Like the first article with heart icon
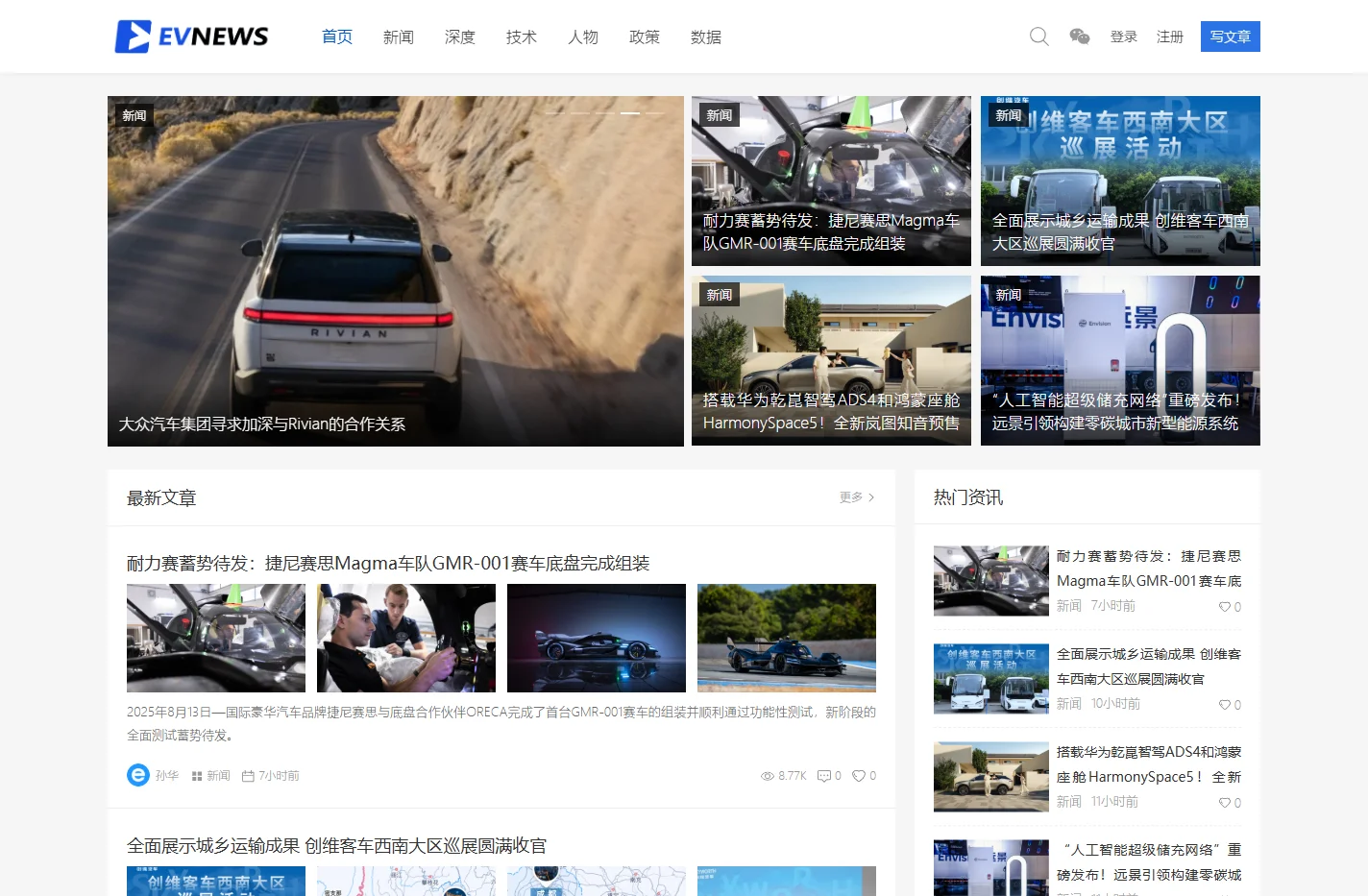Image resolution: width=1368 pixels, height=896 pixels. [x=859, y=776]
